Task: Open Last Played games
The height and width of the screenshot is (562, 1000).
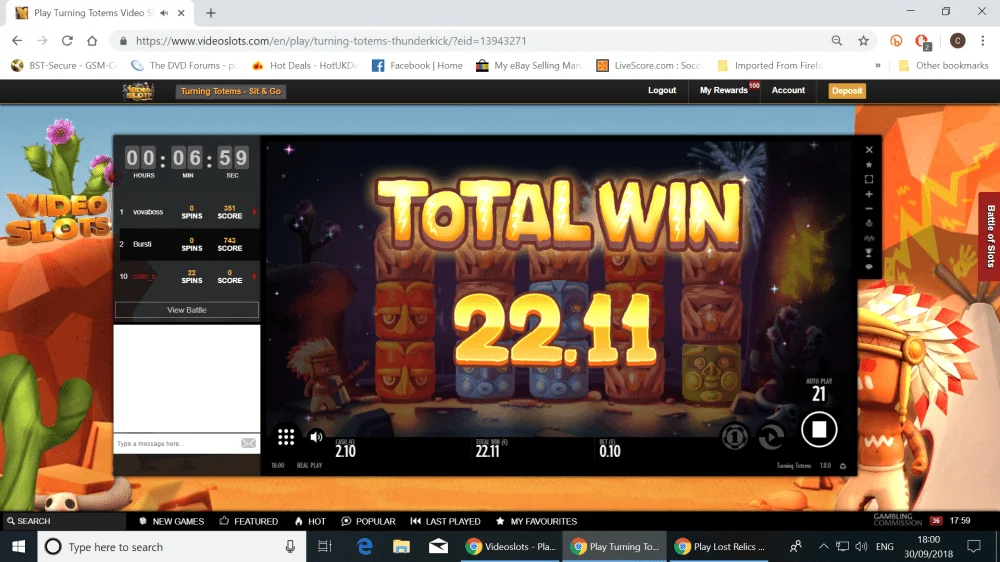Action: (445, 521)
